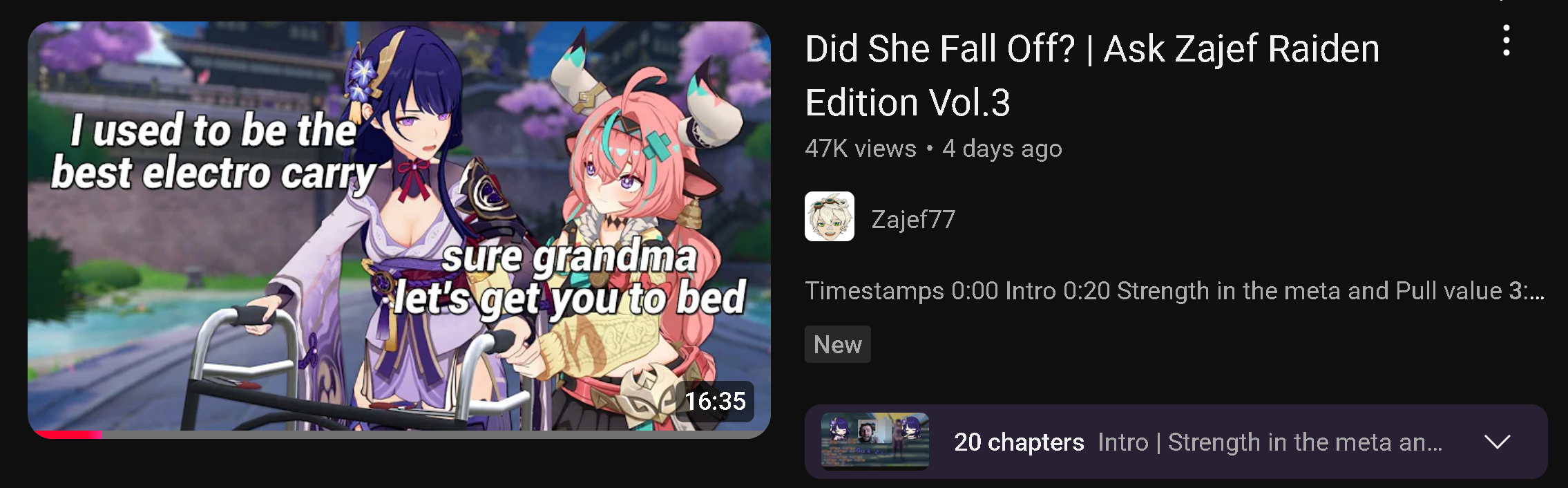Click the pink-haired horned character in thumbnail

[x=635, y=235]
